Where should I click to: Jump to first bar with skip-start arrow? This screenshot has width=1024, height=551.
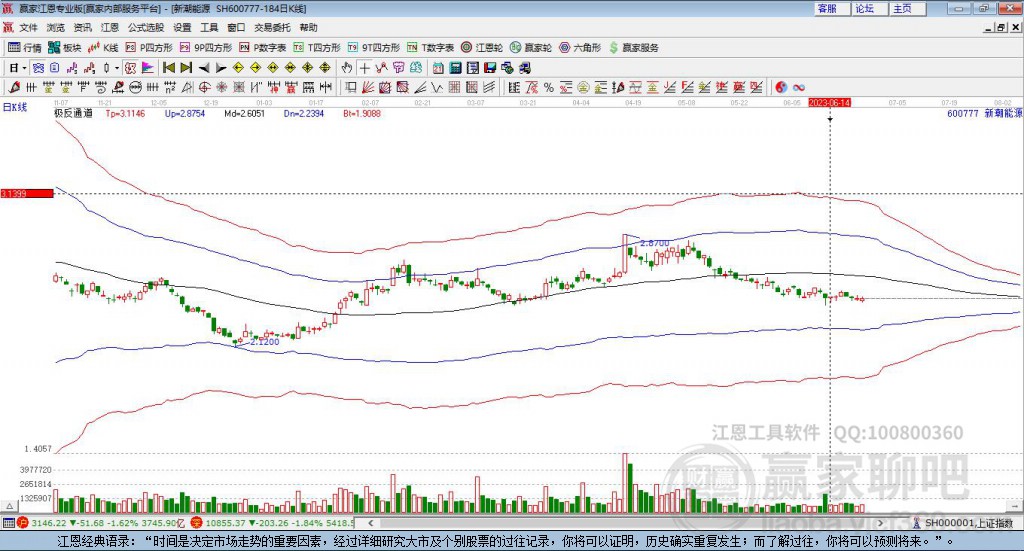tap(168, 68)
